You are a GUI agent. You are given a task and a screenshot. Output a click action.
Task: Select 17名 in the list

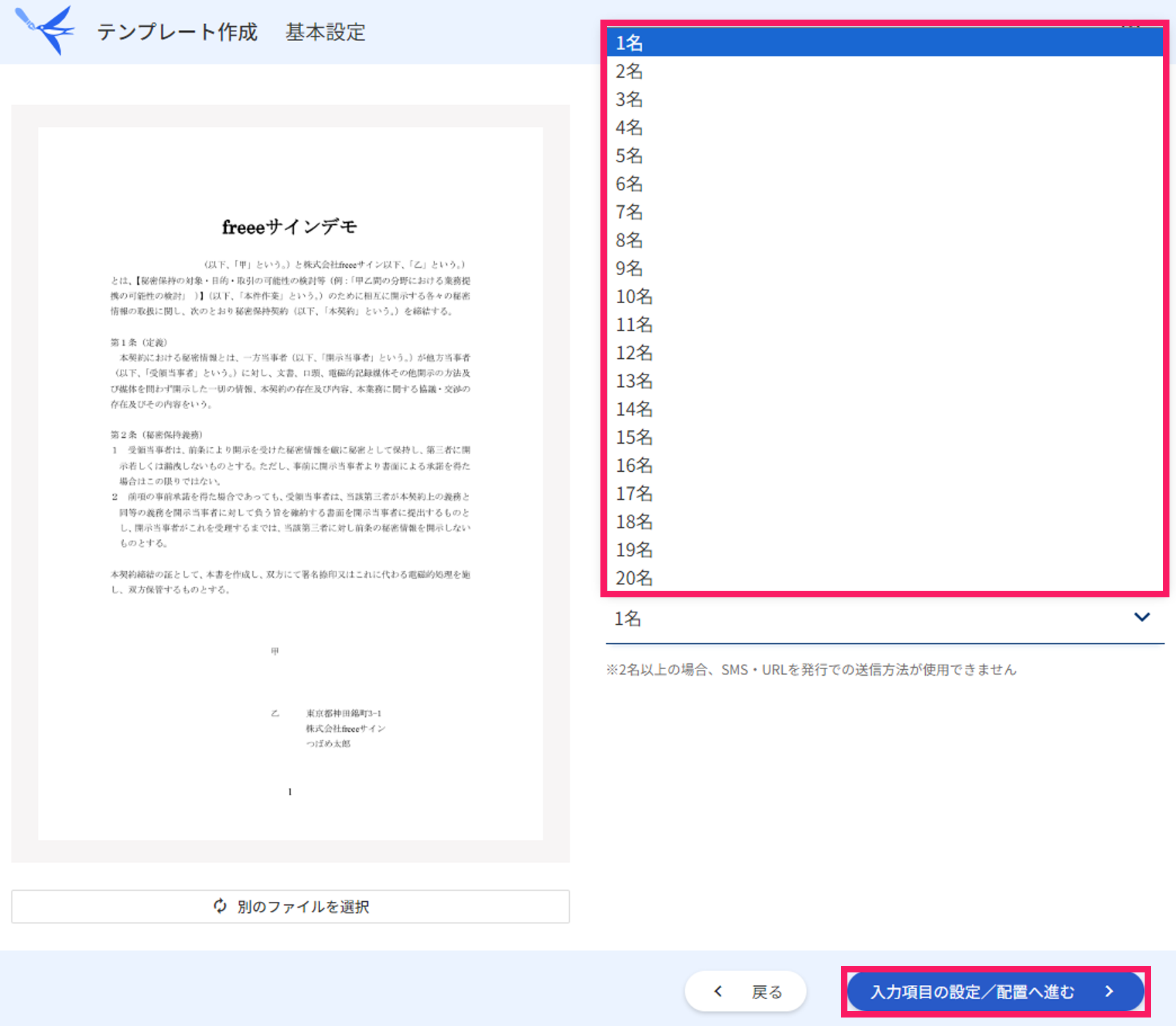click(x=885, y=493)
